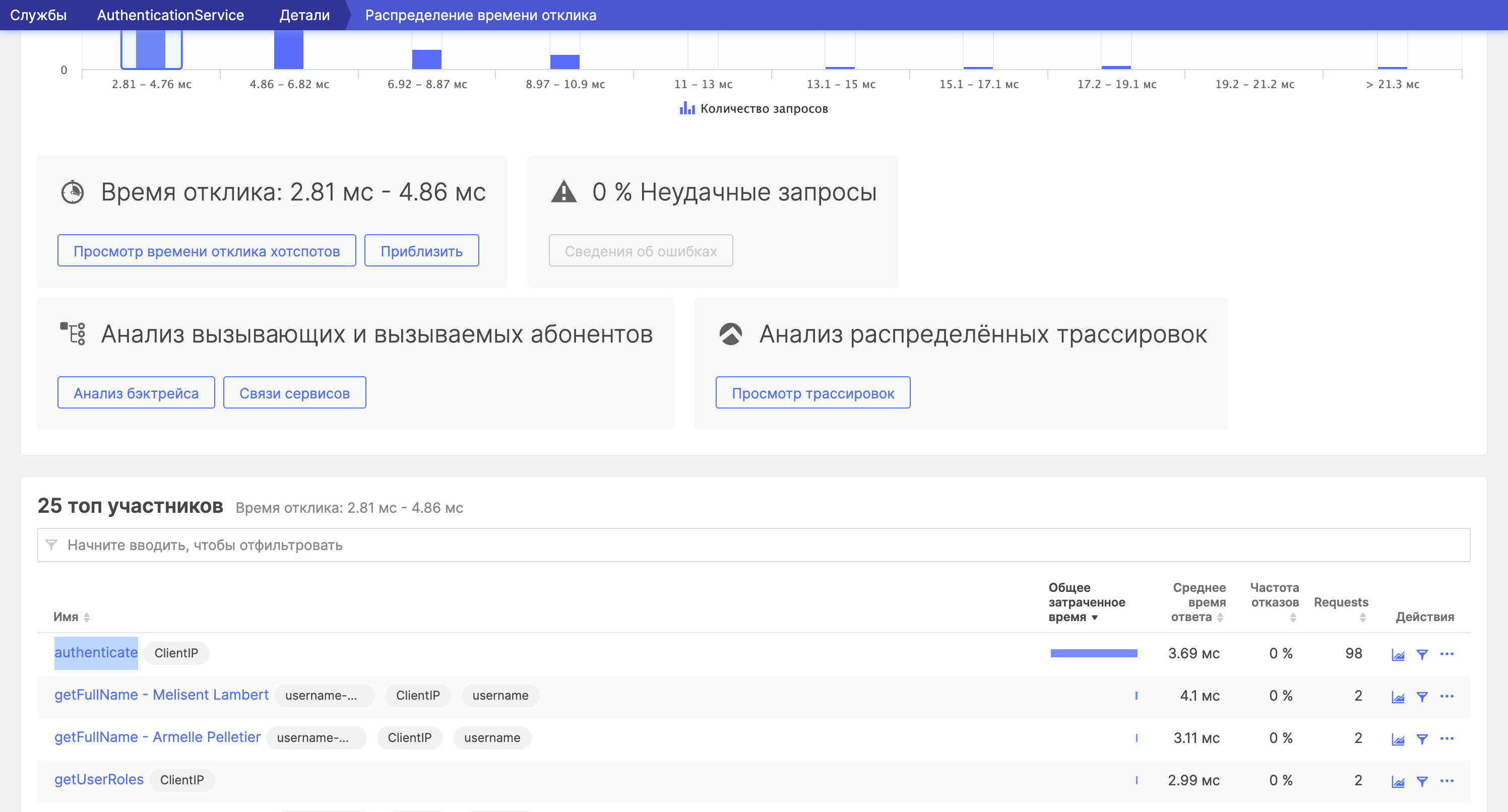Image resolution: width=1508 pixels, height=812 pixels.
Task: Sort by Requests column
Action: click(x=1341, y=602)
